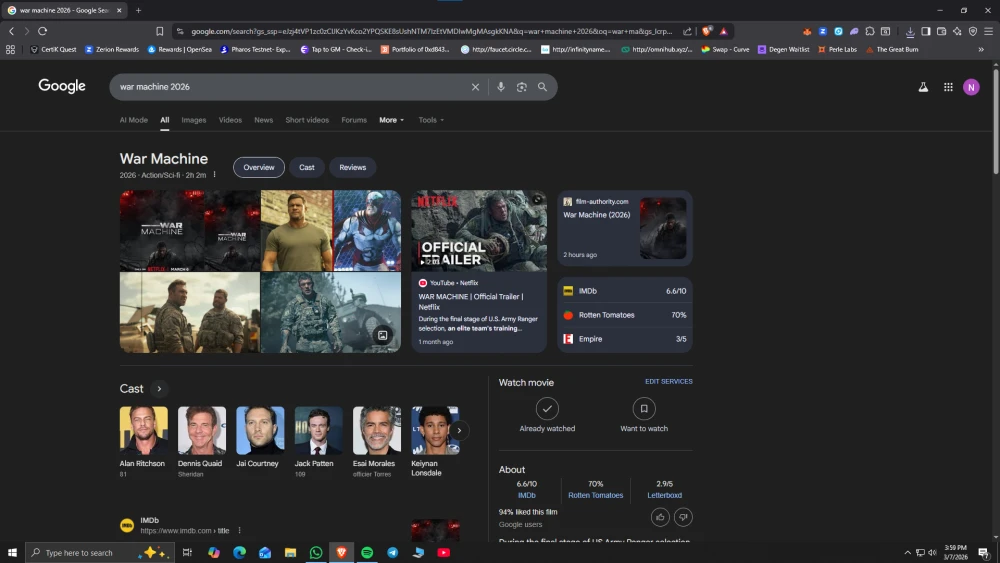Open the Tools dropdown

point(431,120)
